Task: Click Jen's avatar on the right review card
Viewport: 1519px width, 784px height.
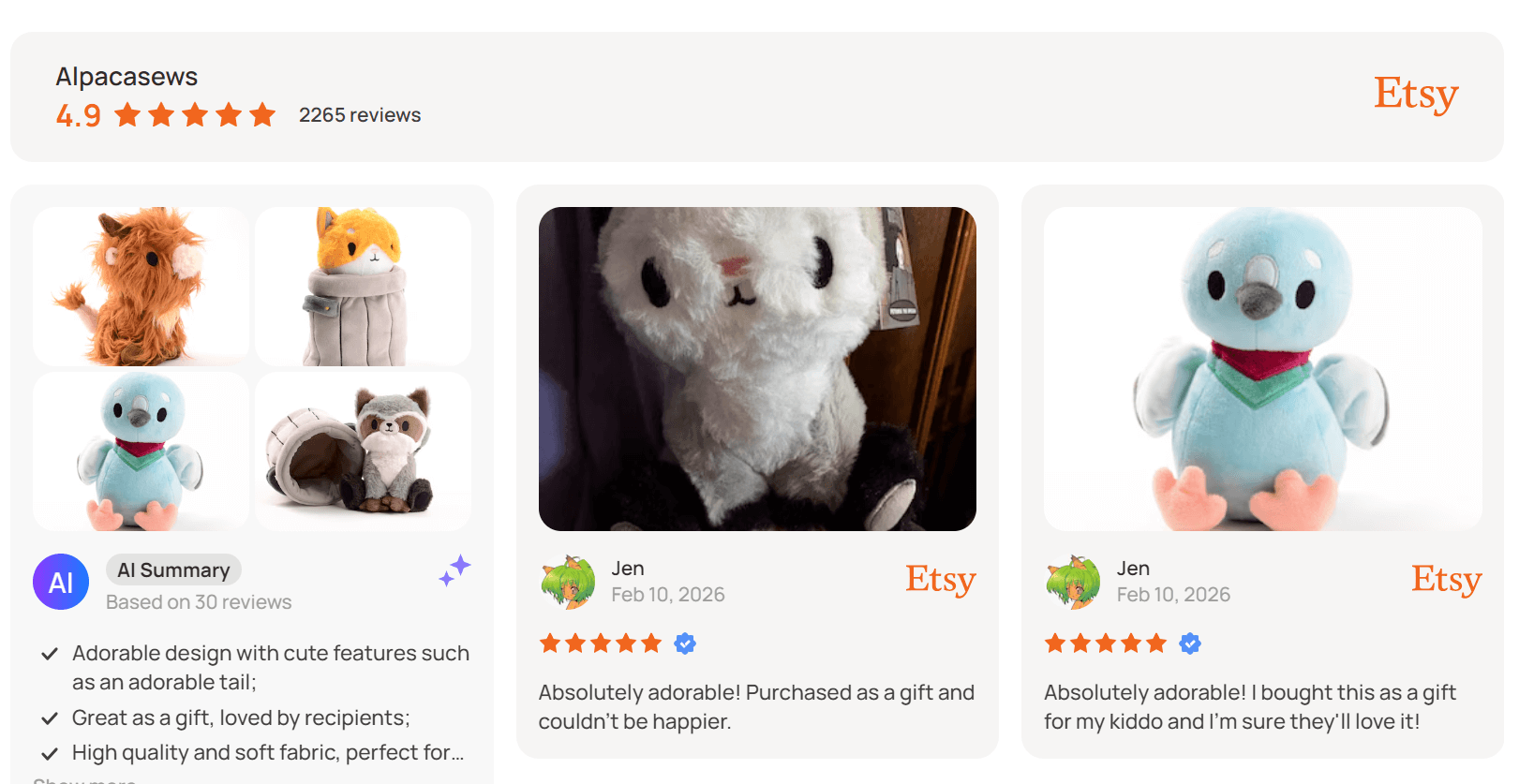Action: (1074, 581)
